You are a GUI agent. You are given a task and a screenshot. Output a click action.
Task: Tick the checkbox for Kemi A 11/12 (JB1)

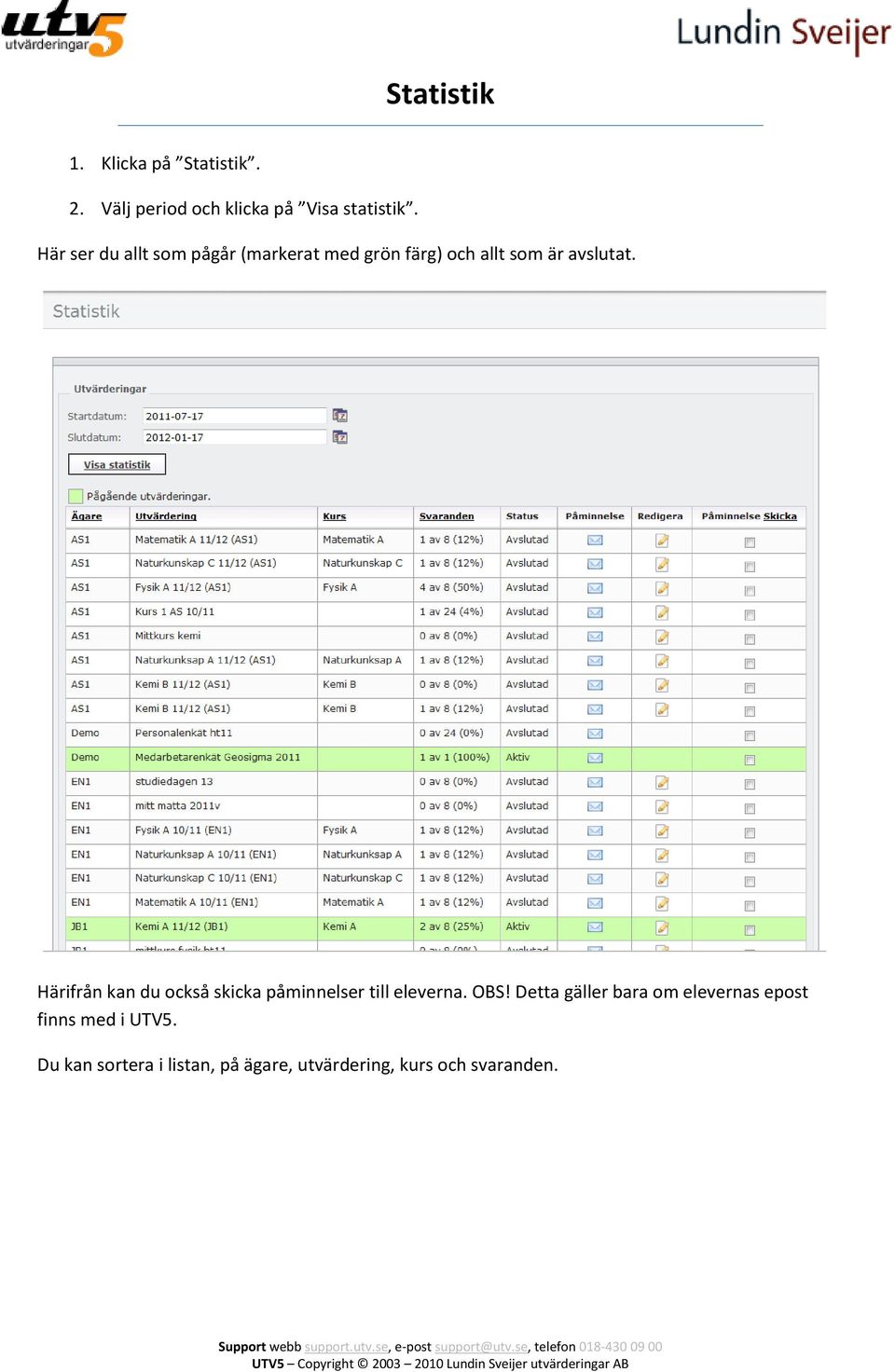(x=750, y=930)
